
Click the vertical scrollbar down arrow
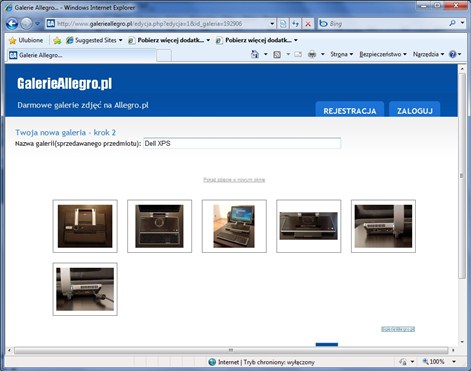pyautogui.click(x=462, y=342)
